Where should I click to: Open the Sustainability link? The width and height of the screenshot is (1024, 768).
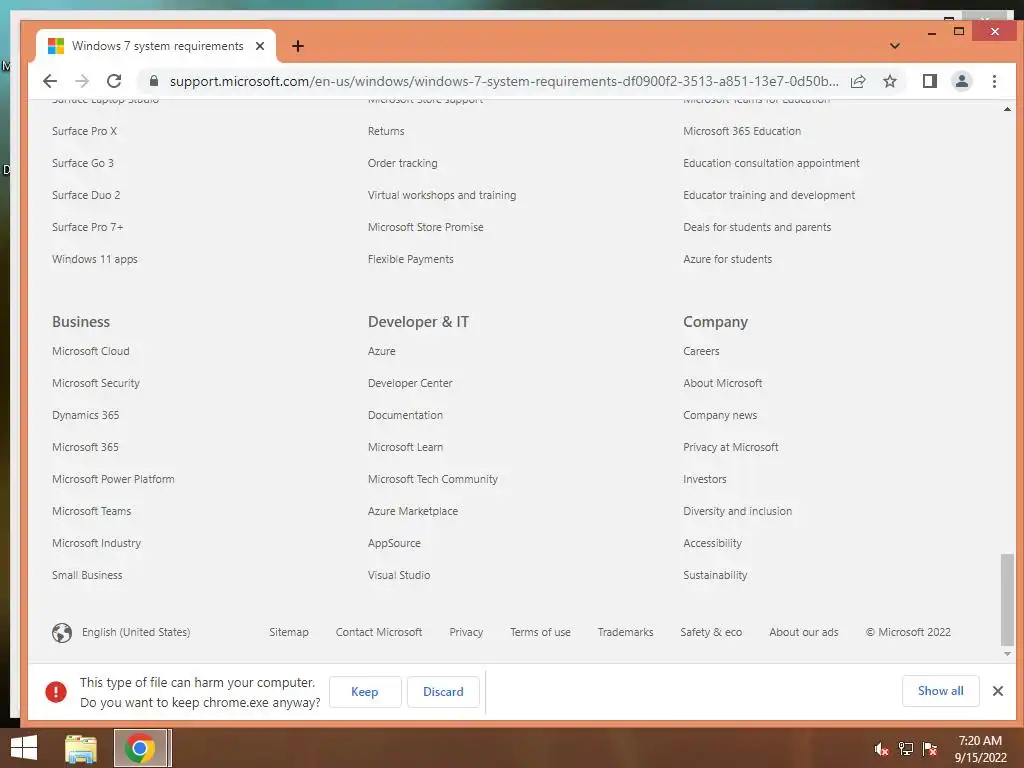tap(715, 575)
